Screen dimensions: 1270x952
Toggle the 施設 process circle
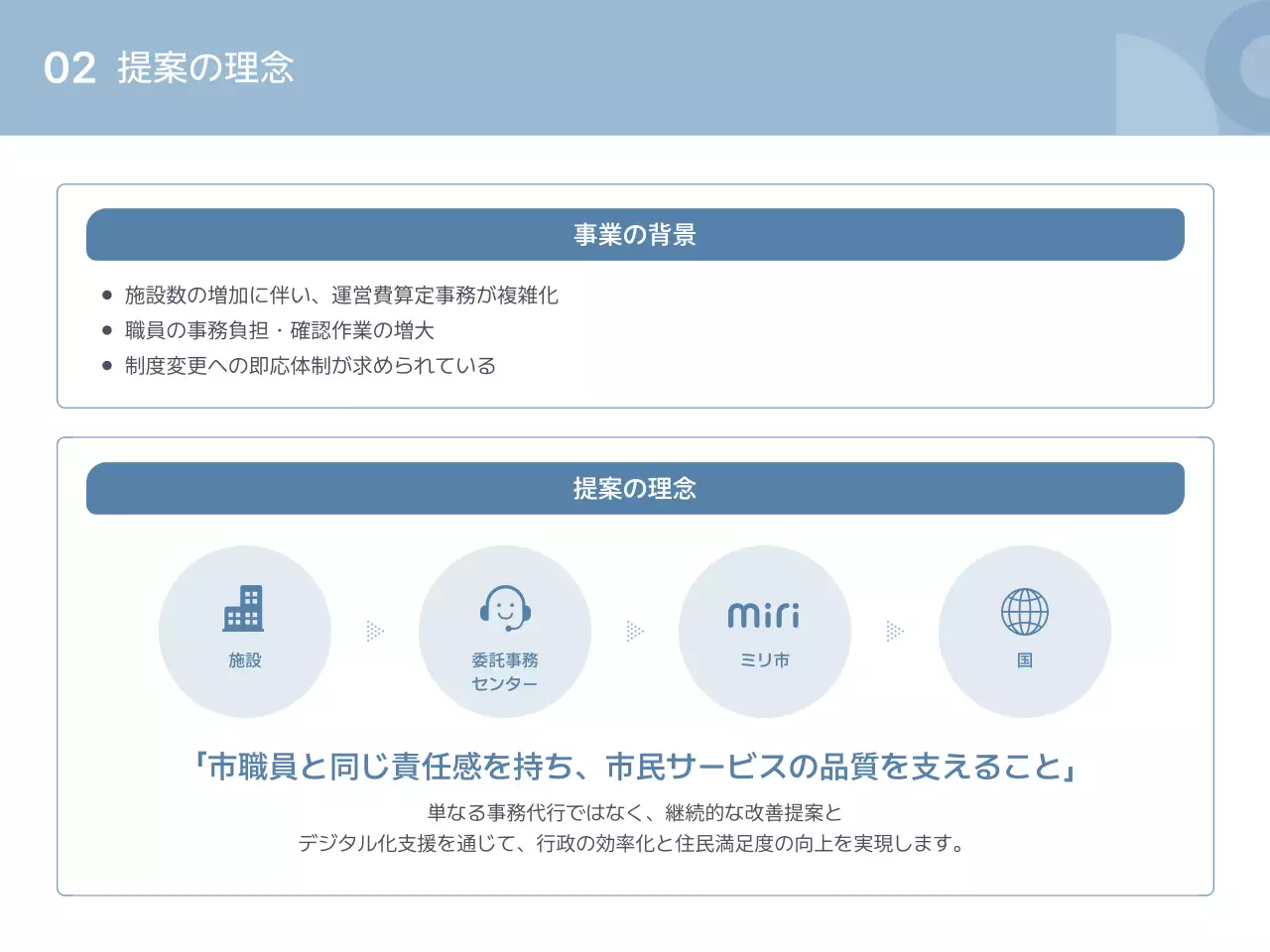[245, 632]
